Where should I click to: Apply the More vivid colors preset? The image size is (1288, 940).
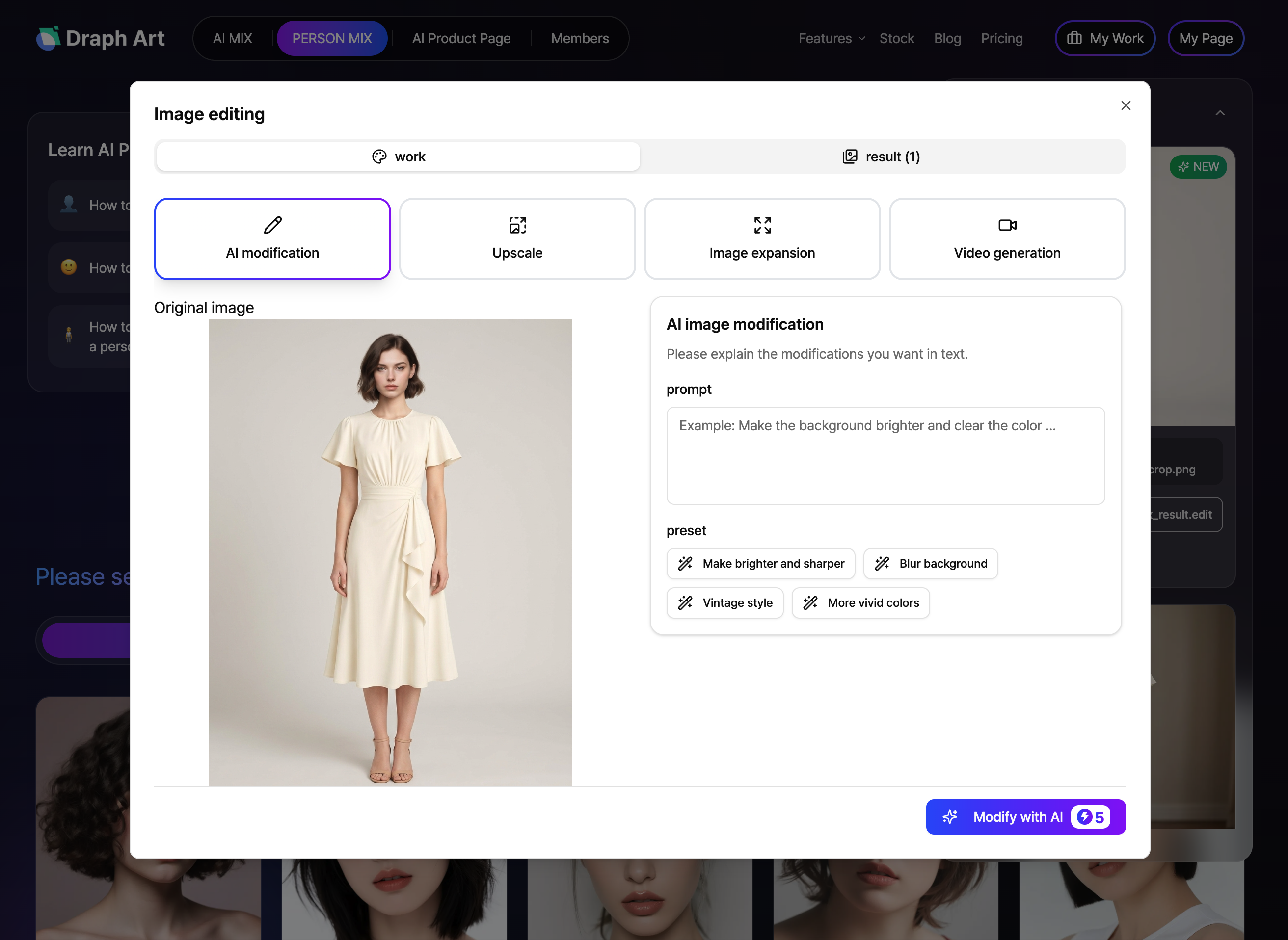(860, 602)
